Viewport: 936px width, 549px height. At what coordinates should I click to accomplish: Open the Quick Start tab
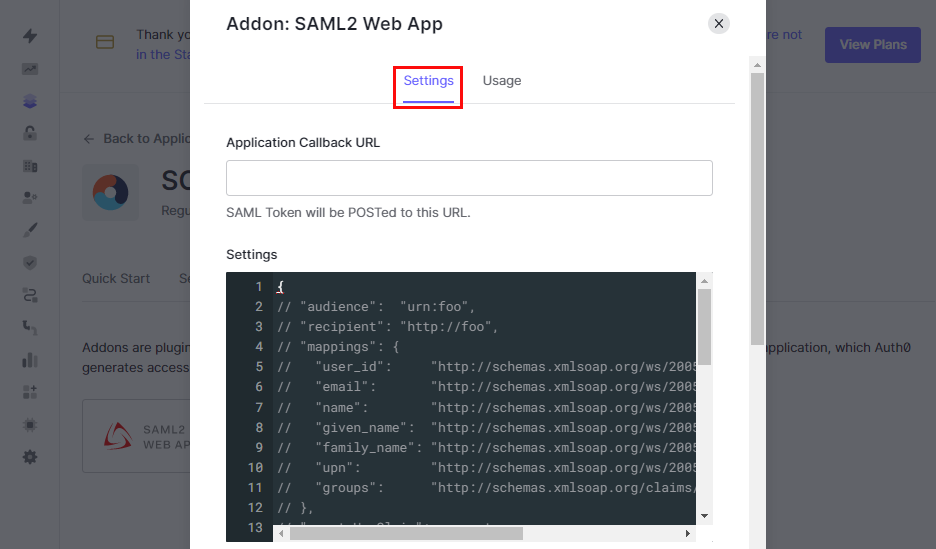coord(116,279)
